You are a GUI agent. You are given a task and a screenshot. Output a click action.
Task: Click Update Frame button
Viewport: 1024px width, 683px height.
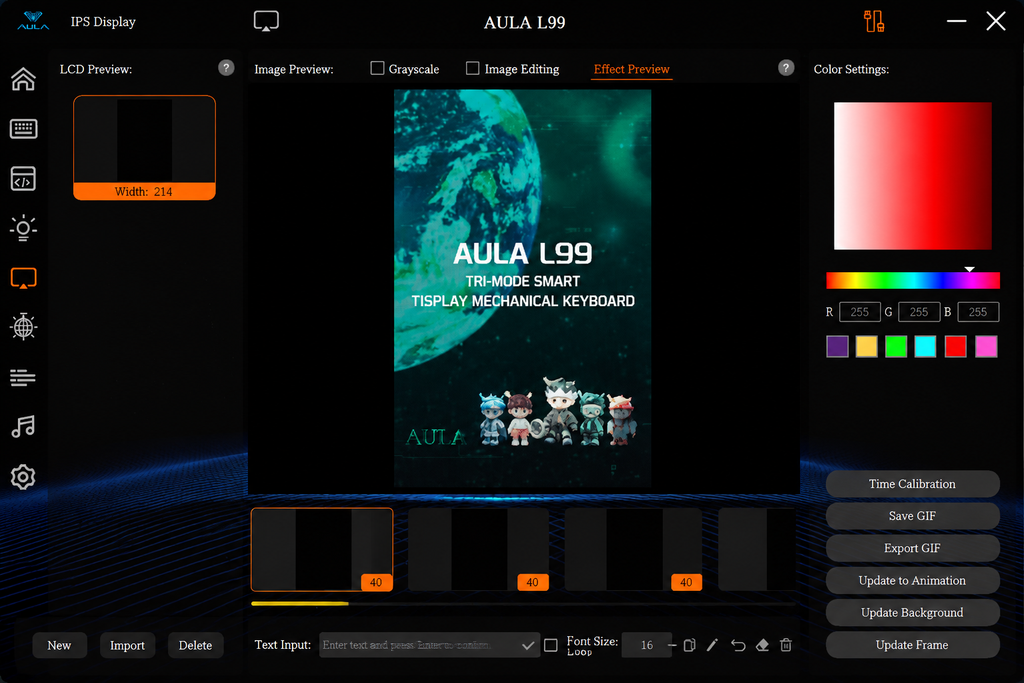tap(912, 644)
